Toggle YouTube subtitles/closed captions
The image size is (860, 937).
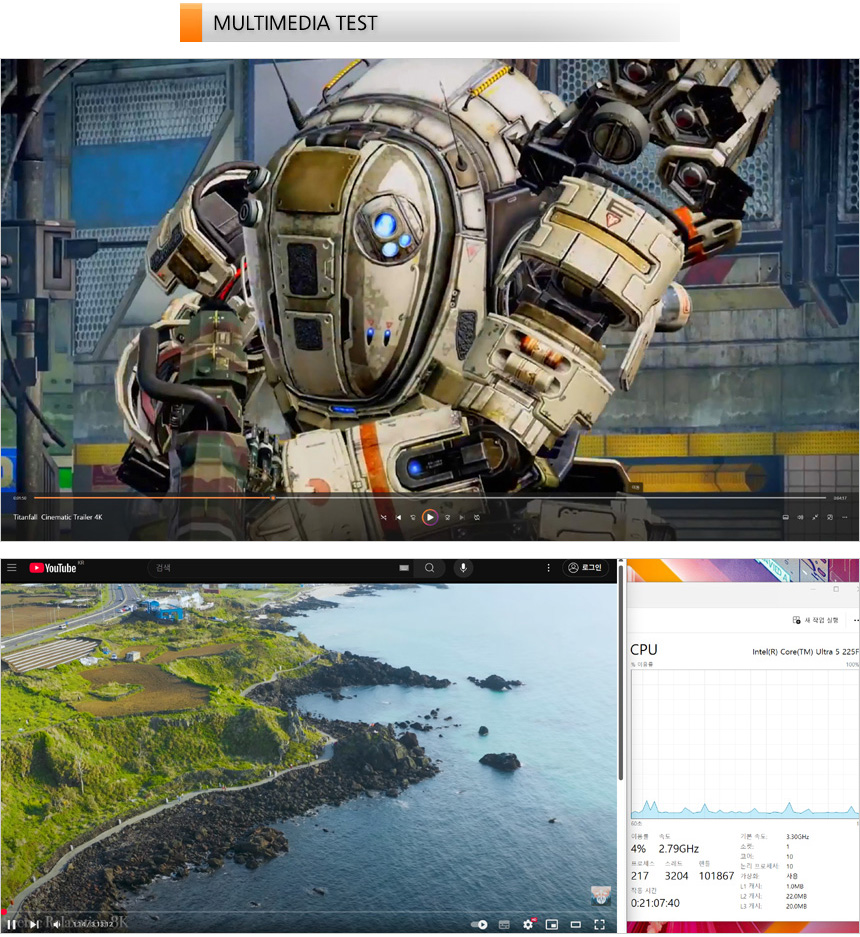tap(504, 924)
